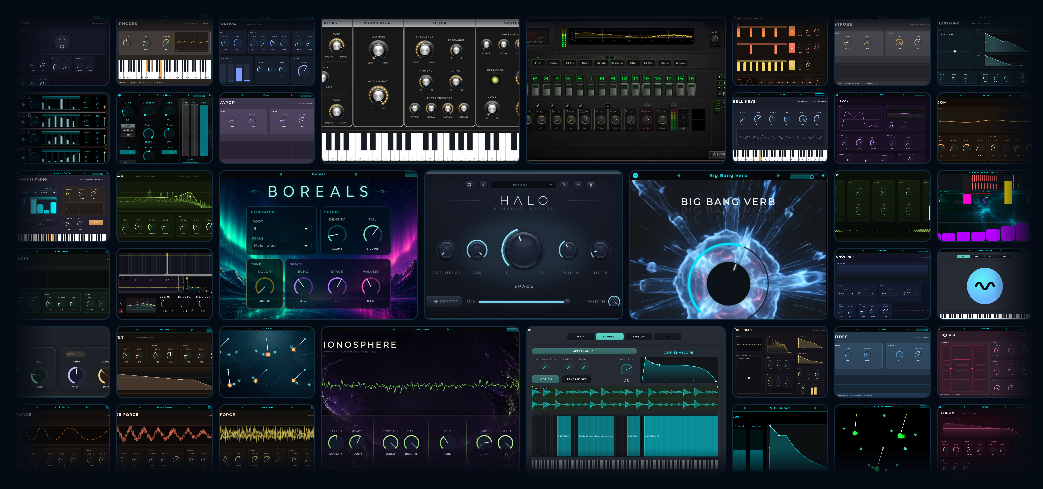Click the Halo Mix slider bar
Viewport: 1043px width, 489px height.
coord(522,301)
